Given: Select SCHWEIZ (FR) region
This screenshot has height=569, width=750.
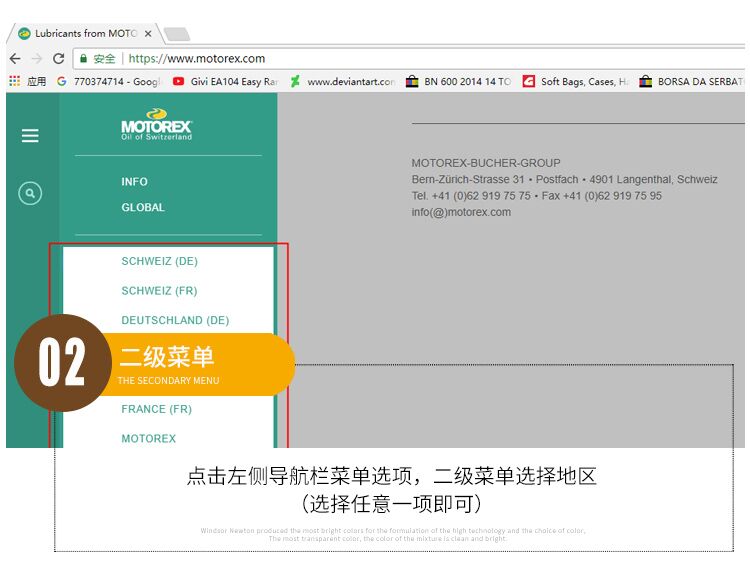Looking at the screenshot, I should pyautogui.click(x=159, y=291).
